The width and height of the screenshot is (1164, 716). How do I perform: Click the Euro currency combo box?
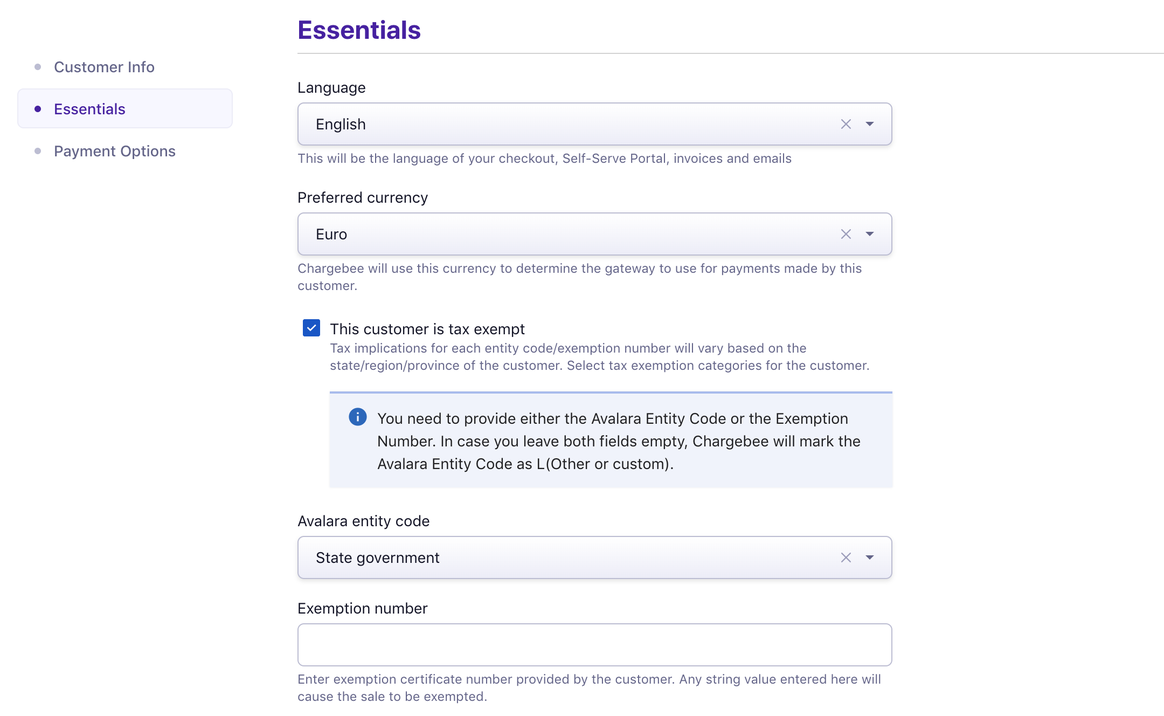560,234
